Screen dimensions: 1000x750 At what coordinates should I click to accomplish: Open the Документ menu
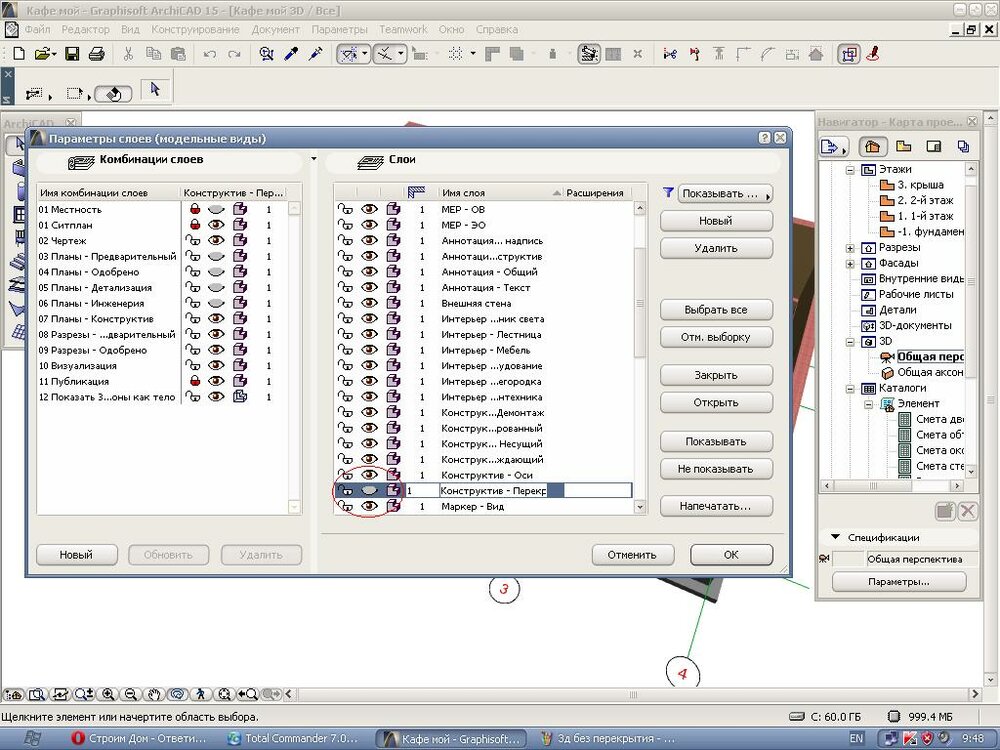tap(275, 30)
